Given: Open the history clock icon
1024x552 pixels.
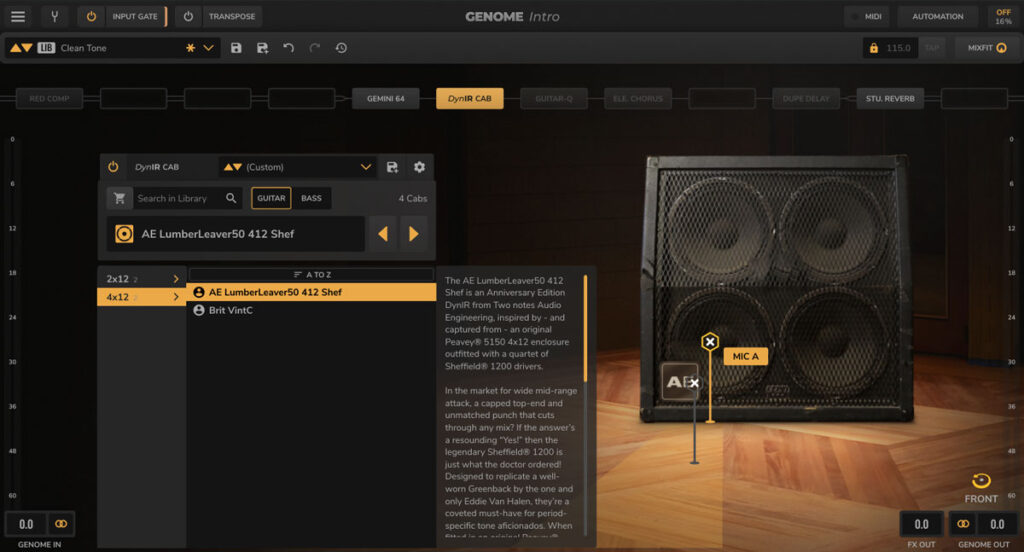Looking at the screenshot, I should click(x=341, y=48).
